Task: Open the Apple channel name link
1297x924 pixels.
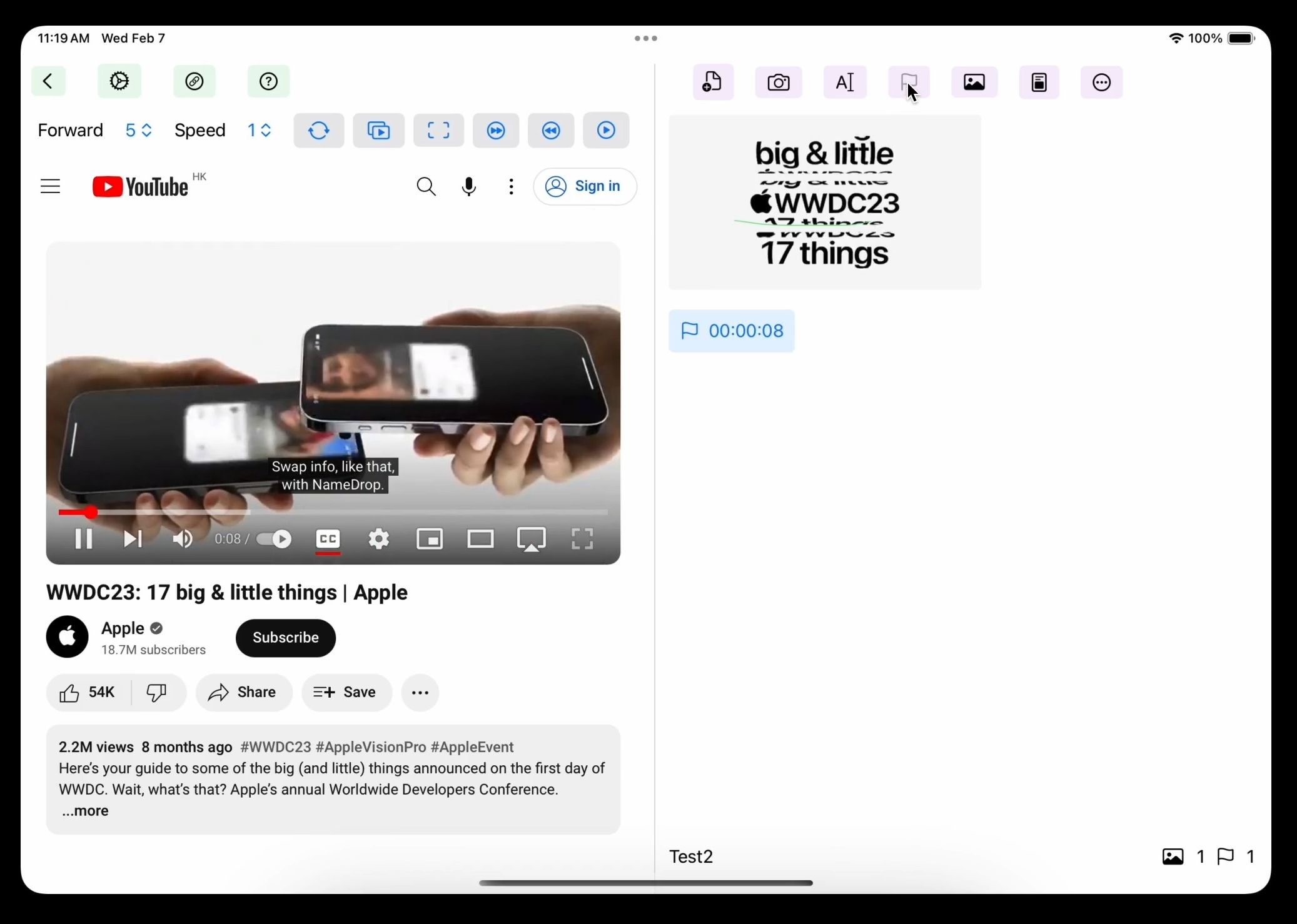Action: pos(123,628)
